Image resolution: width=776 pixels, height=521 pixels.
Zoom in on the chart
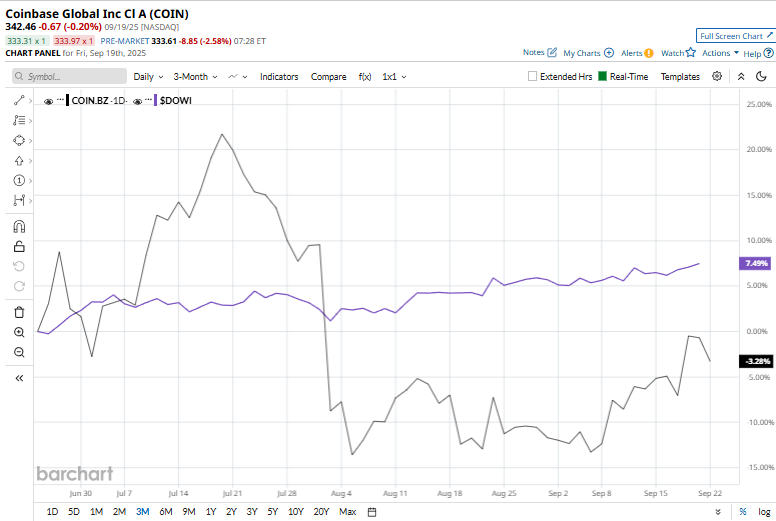pos(19,332)
